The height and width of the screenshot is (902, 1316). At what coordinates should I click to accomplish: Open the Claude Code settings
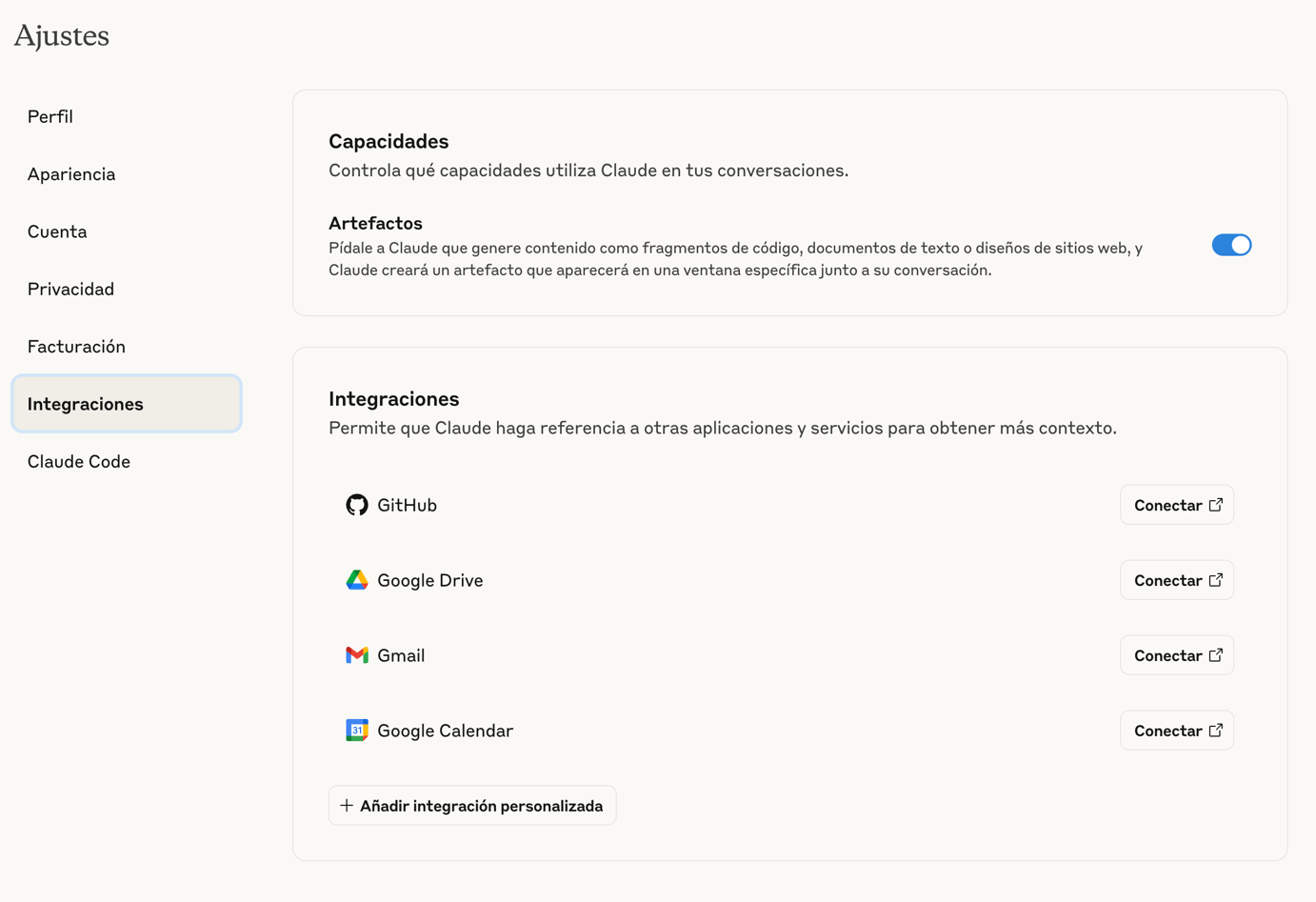(x=79, y=461)
